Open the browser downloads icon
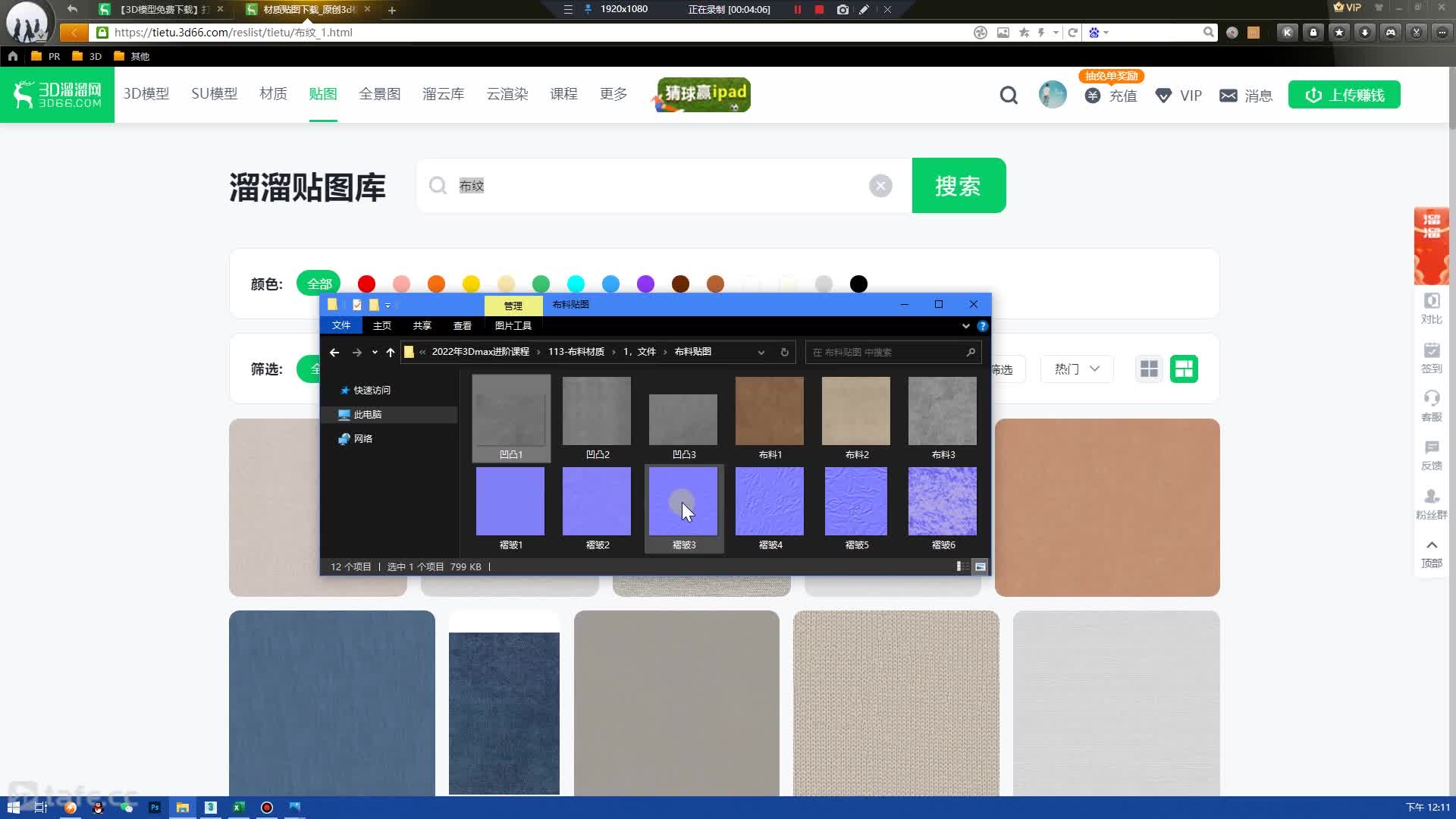The image size is (1456, 819). [x=1364, y=33]
